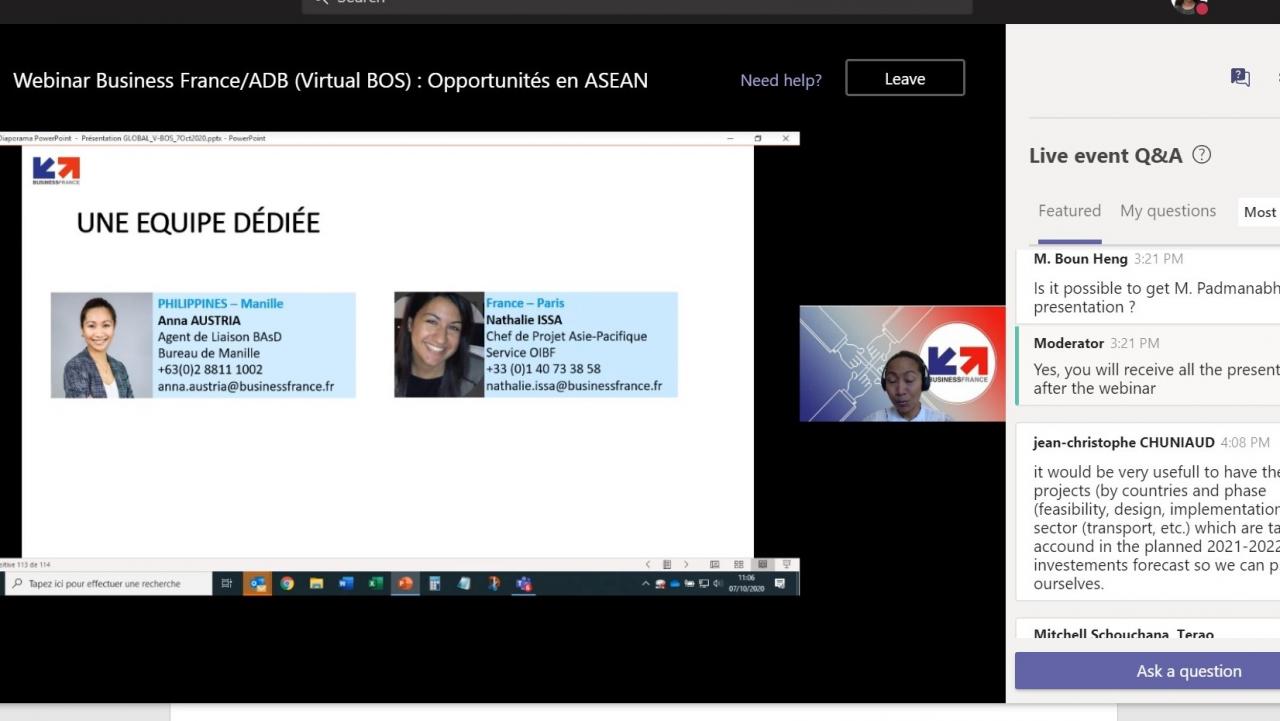Click the Windows search box 'Tapez ici pour effectuer une recherche'

(108, 583)
